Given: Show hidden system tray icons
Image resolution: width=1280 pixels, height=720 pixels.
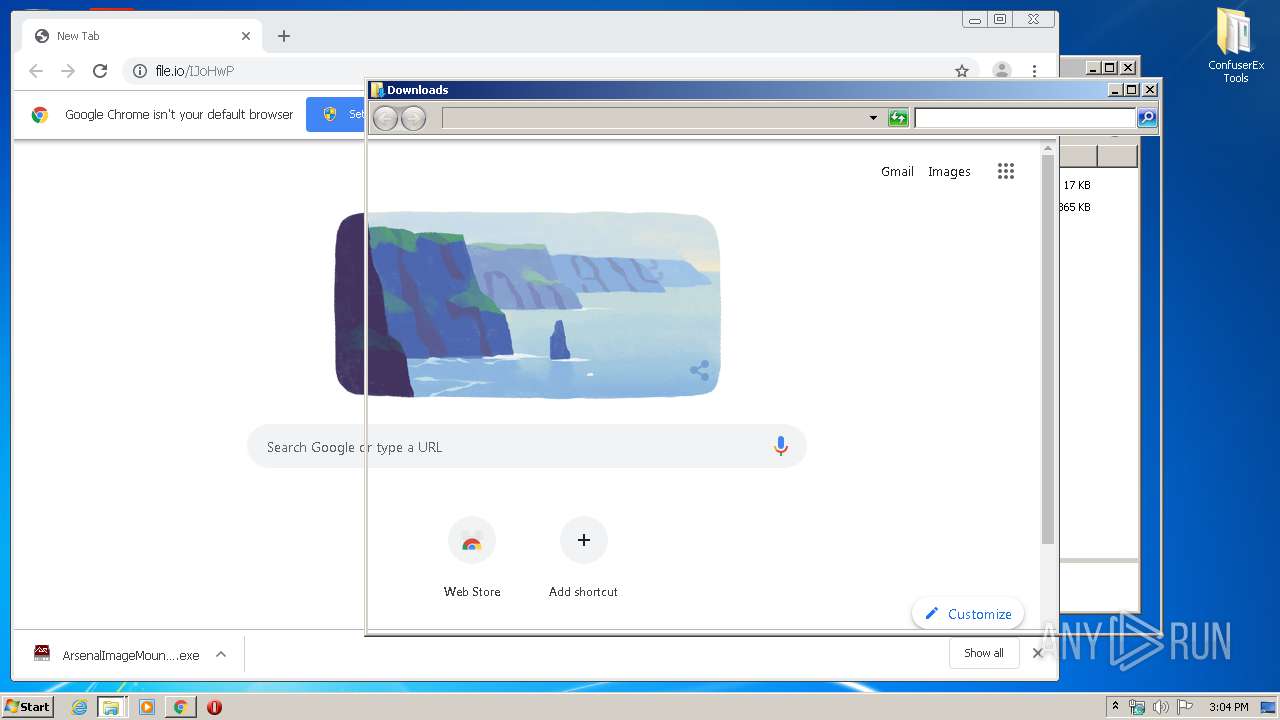Looking at the screenshot, I should (x=1115, y=707).
